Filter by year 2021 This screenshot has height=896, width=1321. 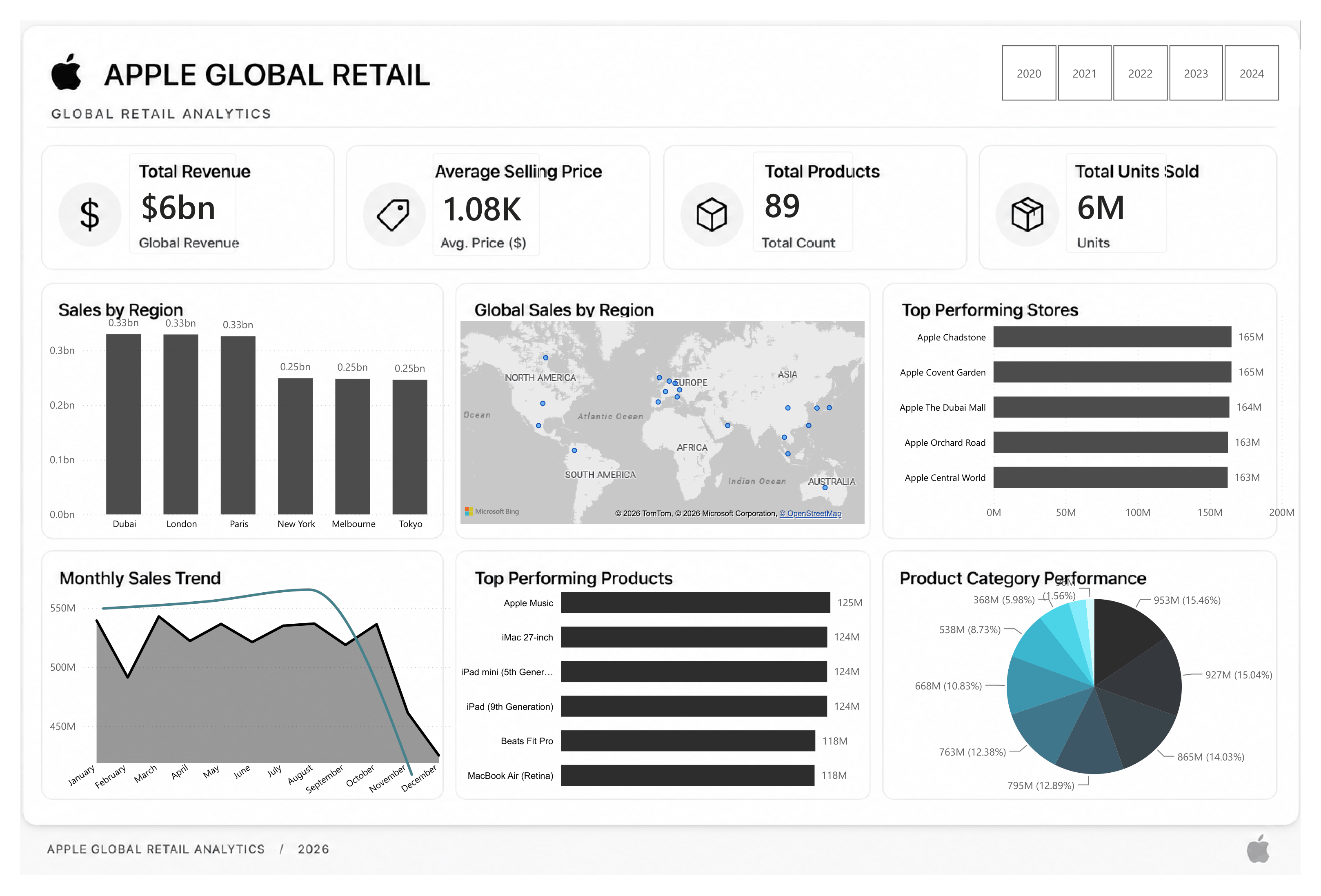1084,73
